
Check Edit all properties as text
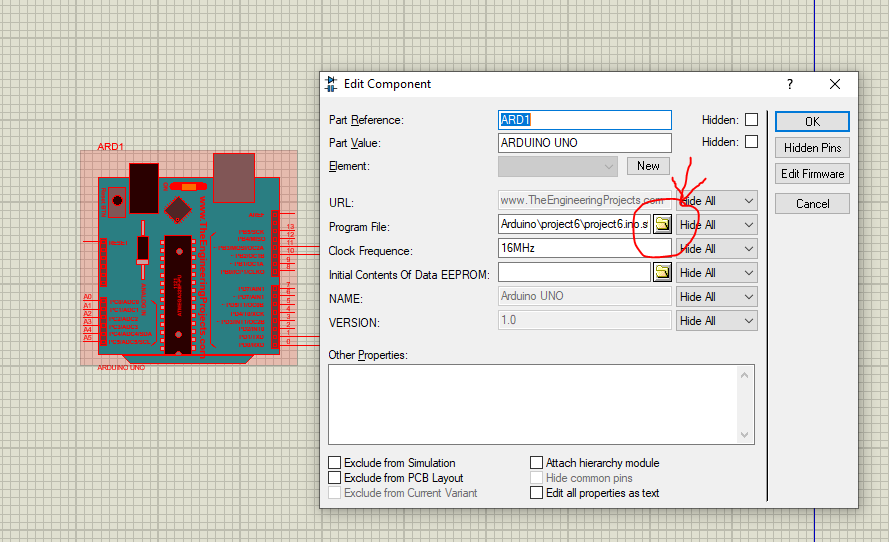point(536,493)
